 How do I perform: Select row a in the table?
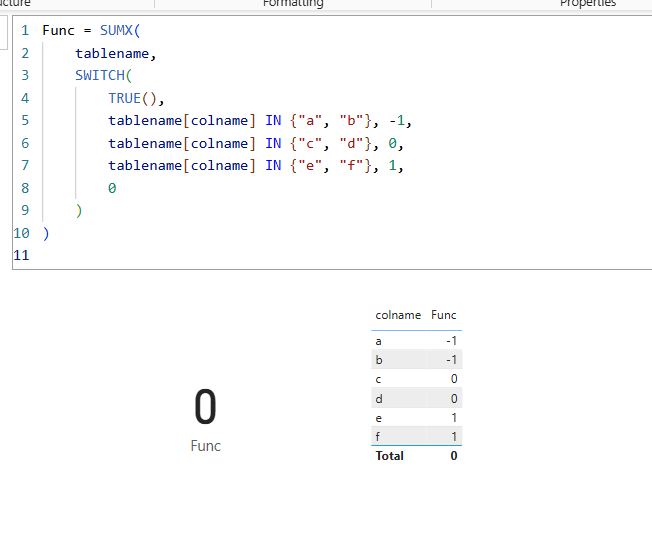pyautogui.click(x=416, y=341)
